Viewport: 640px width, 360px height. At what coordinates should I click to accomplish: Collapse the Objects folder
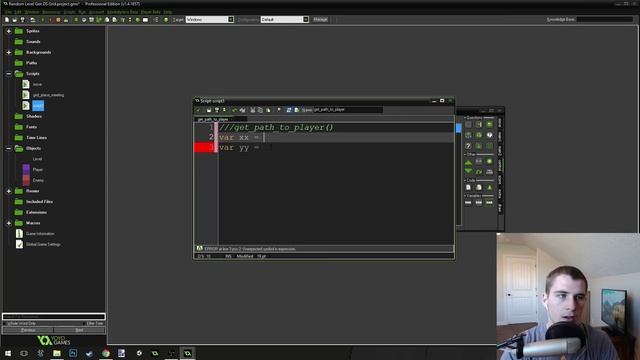[x=9, y=149]
